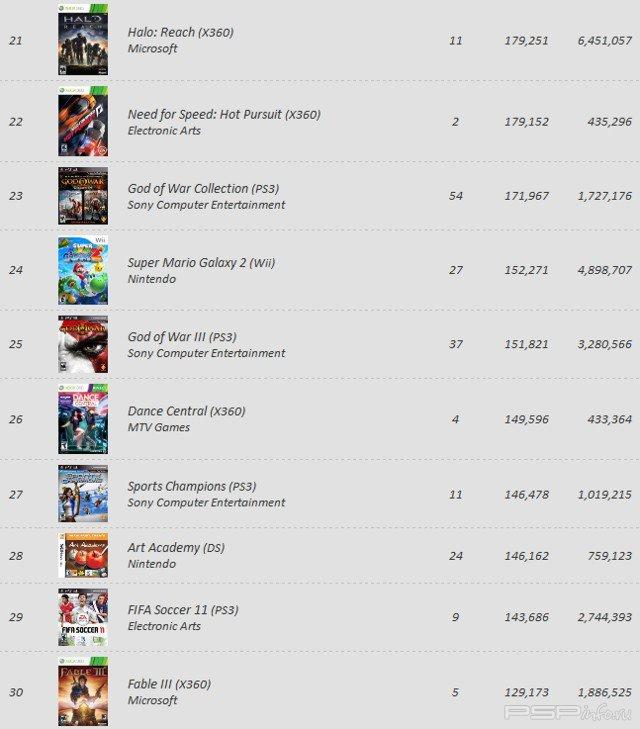Select the Art Academy box art
Image resolution: width=640 pixels, height=729 pixels.
82,555
